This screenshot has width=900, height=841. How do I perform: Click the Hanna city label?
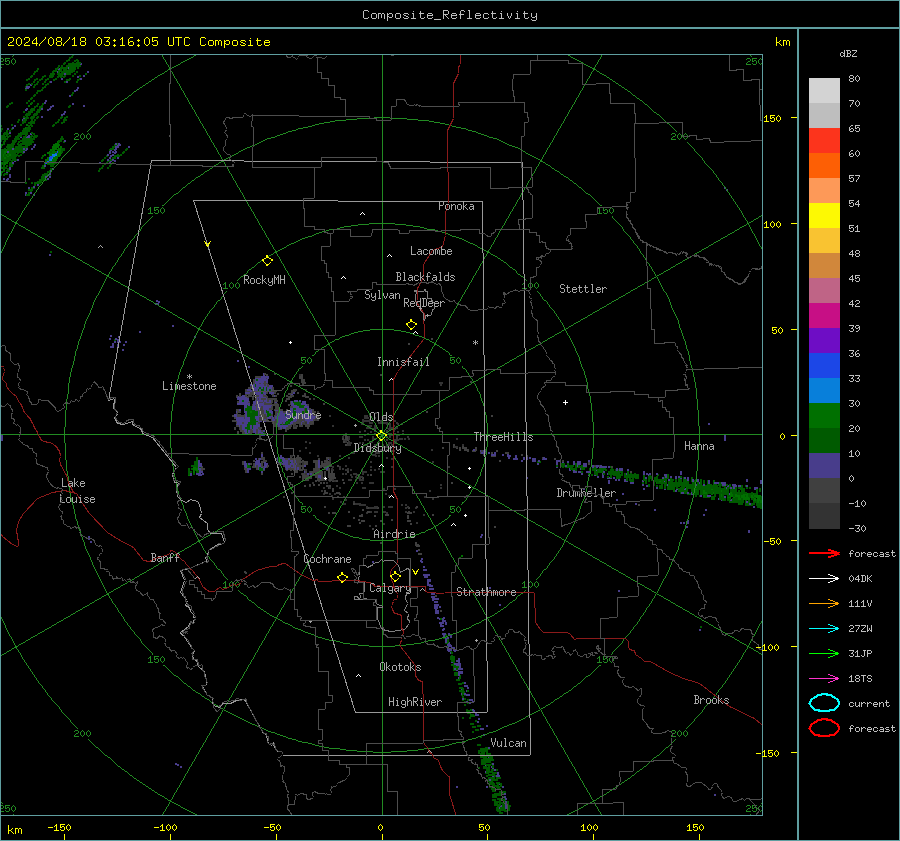(x=699, y=446)
